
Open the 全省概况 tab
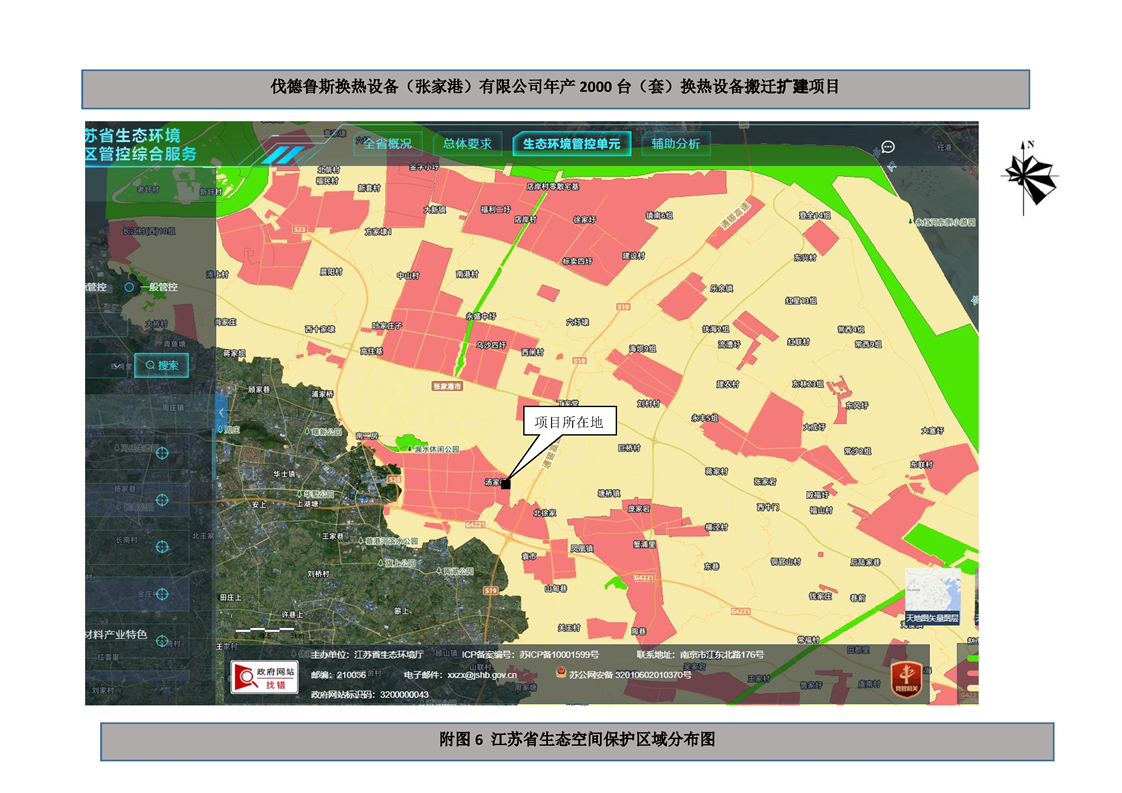pos(386,144)
